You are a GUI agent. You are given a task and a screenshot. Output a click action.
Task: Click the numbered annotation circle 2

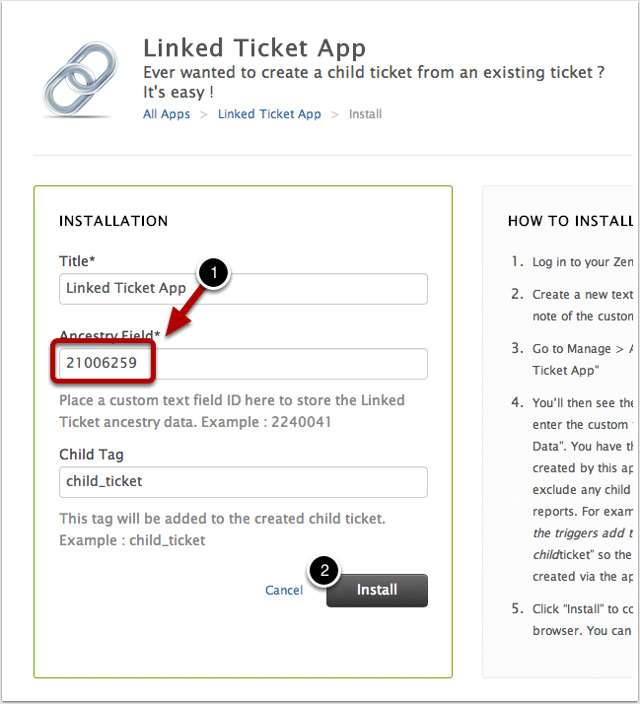(324, 571)
